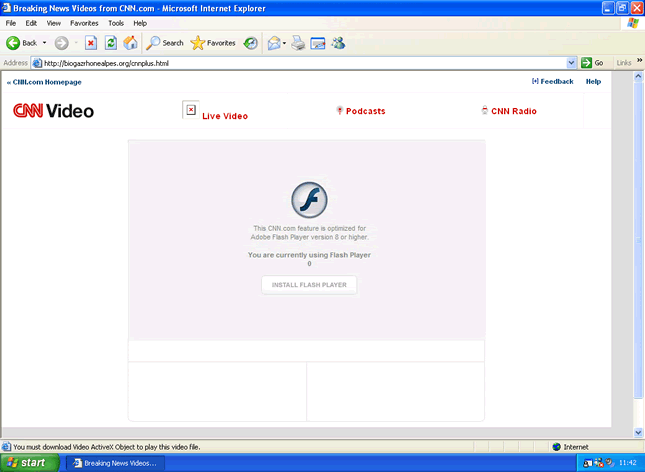
Task: Click the Install Flash Player button
Action: (309, 285)
